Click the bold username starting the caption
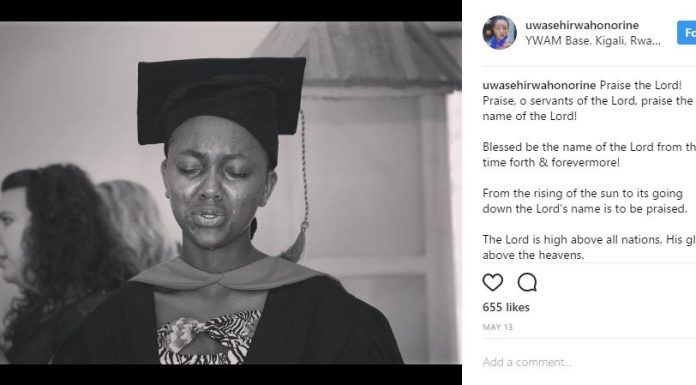 (539, 85)
